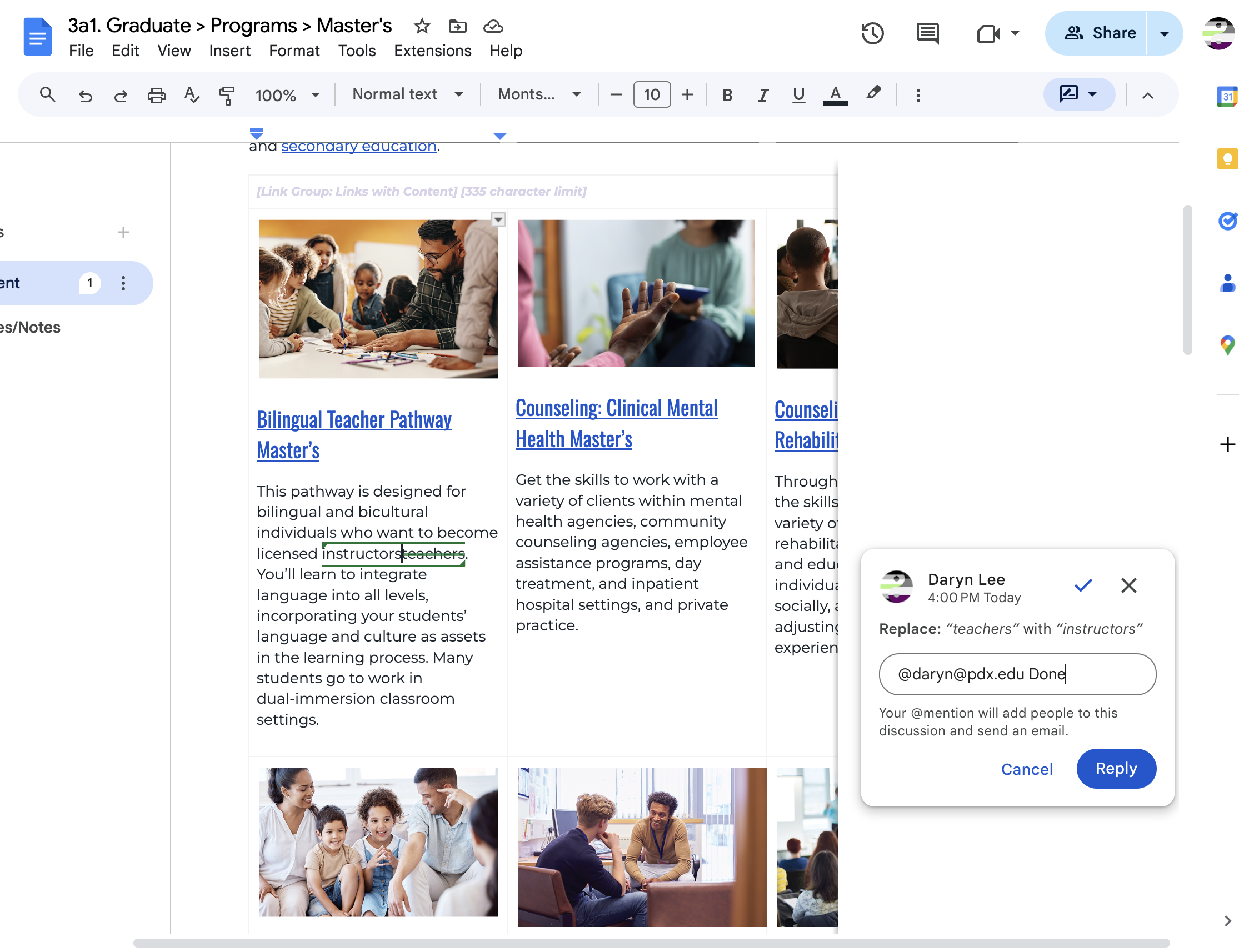Collapse the toolbar menus chevron
The height and width of the screenshot is (952, 1259).
click(1147, 95)
